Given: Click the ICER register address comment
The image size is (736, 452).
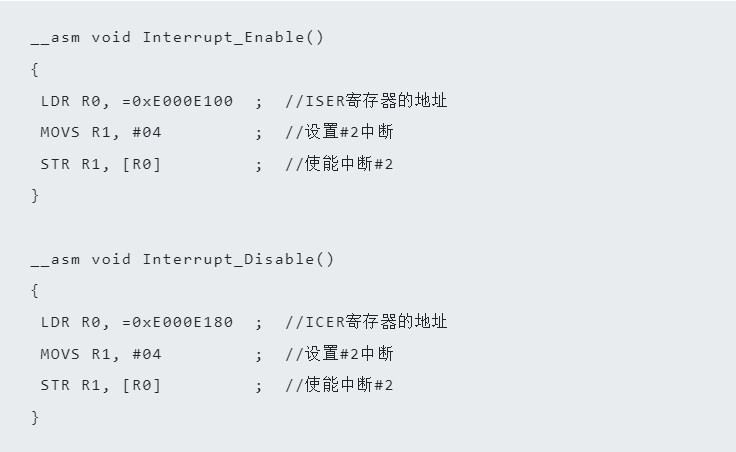Looking at the screenshot, I should [366, 322].
